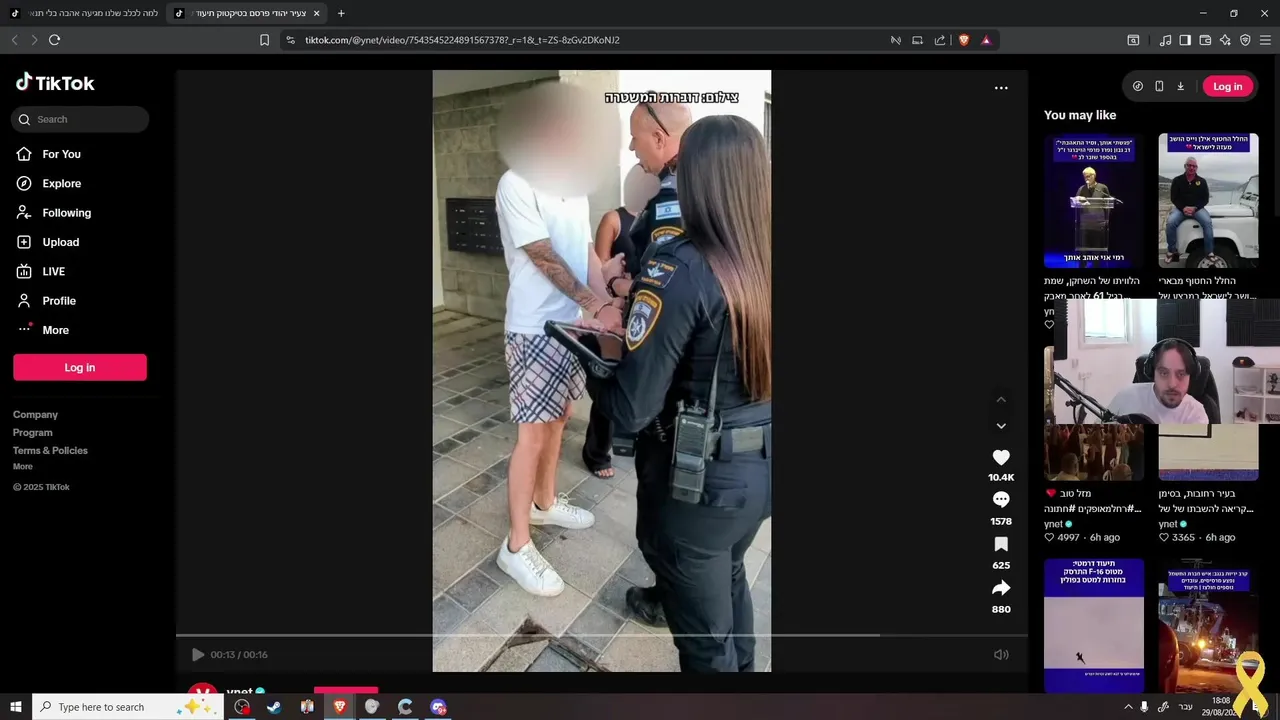Viewport: 1280px width, 720px height.
Task: Click the red Log in sidebar button
Action: 80,367
